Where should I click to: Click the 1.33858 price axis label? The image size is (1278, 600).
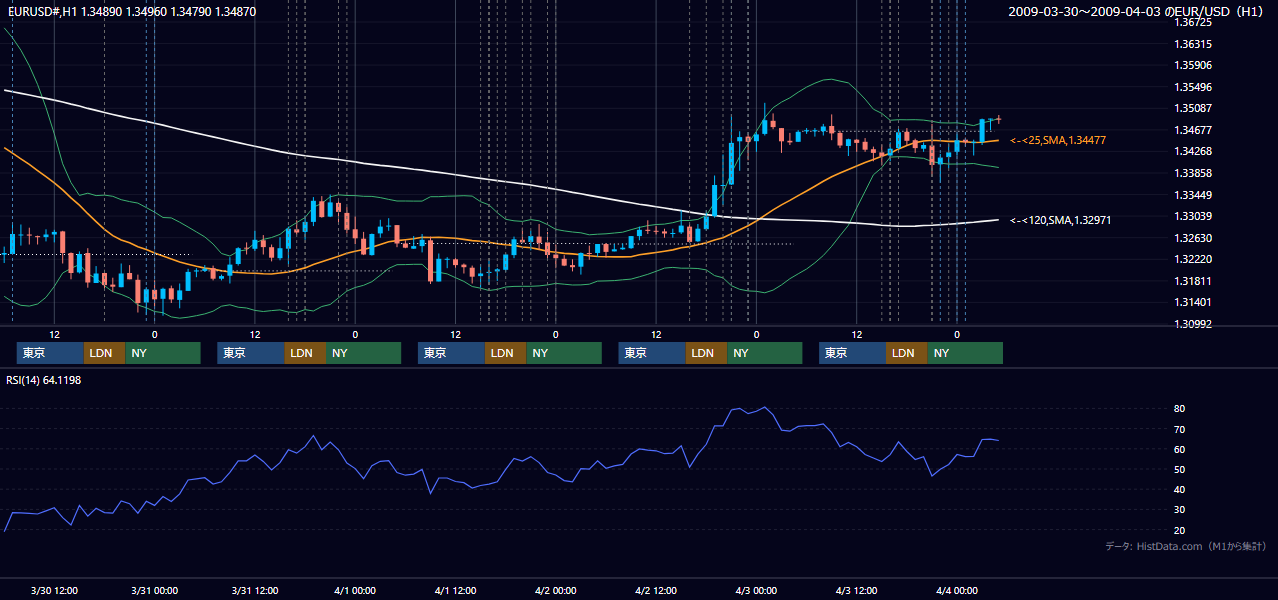click(x=1193, y=173)
